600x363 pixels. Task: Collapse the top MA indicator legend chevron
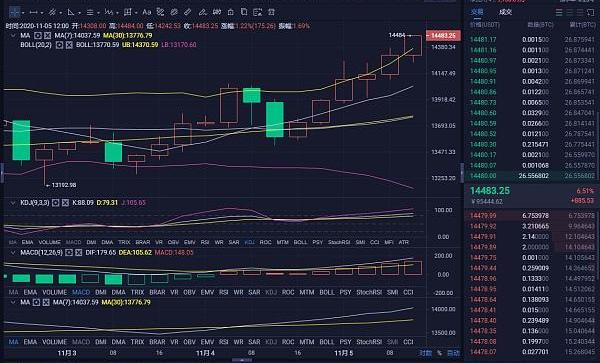pos(13,36)
